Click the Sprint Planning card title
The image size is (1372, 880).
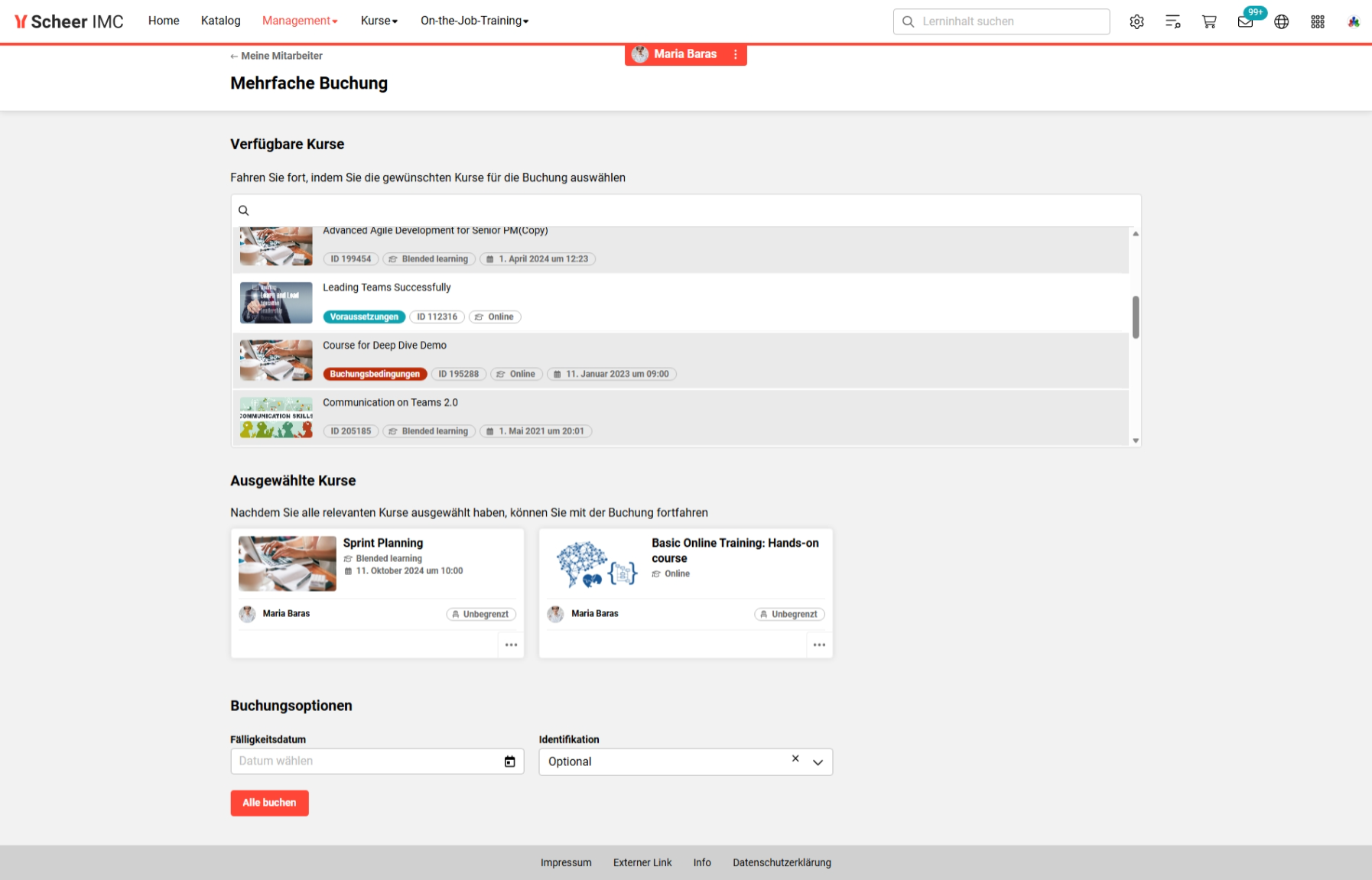383,543
